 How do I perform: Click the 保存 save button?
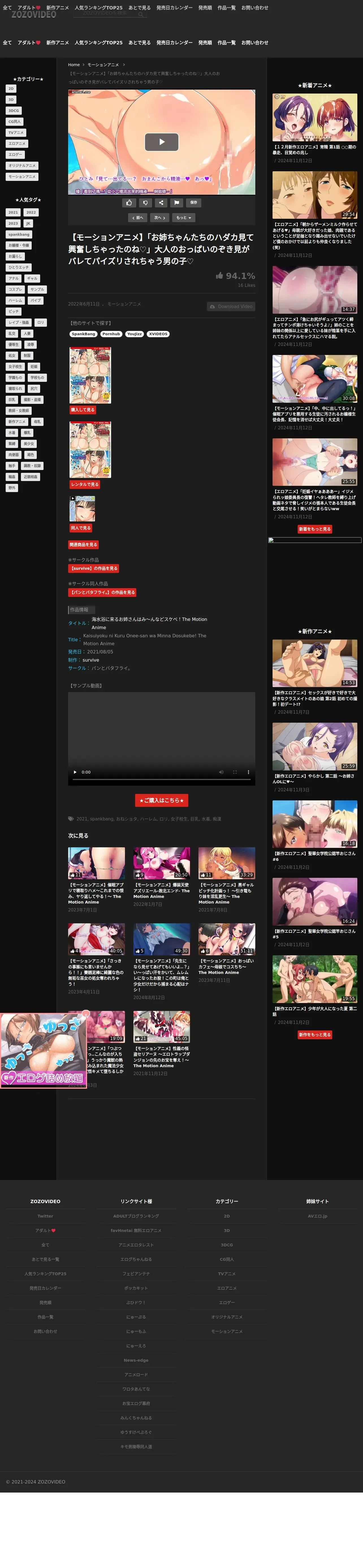point(193,203)
